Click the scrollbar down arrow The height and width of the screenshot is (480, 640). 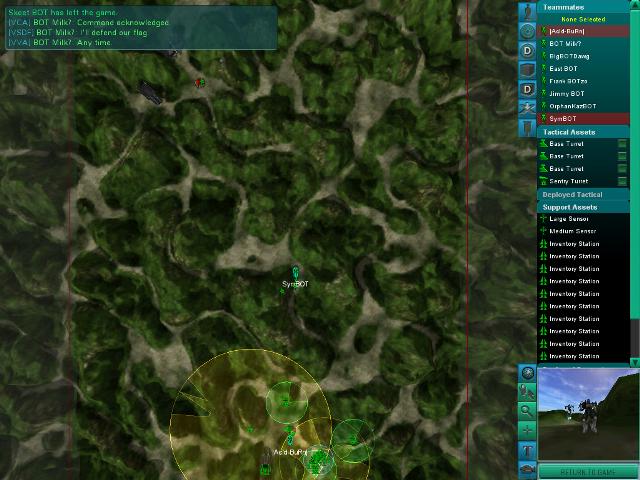(635, 362)
